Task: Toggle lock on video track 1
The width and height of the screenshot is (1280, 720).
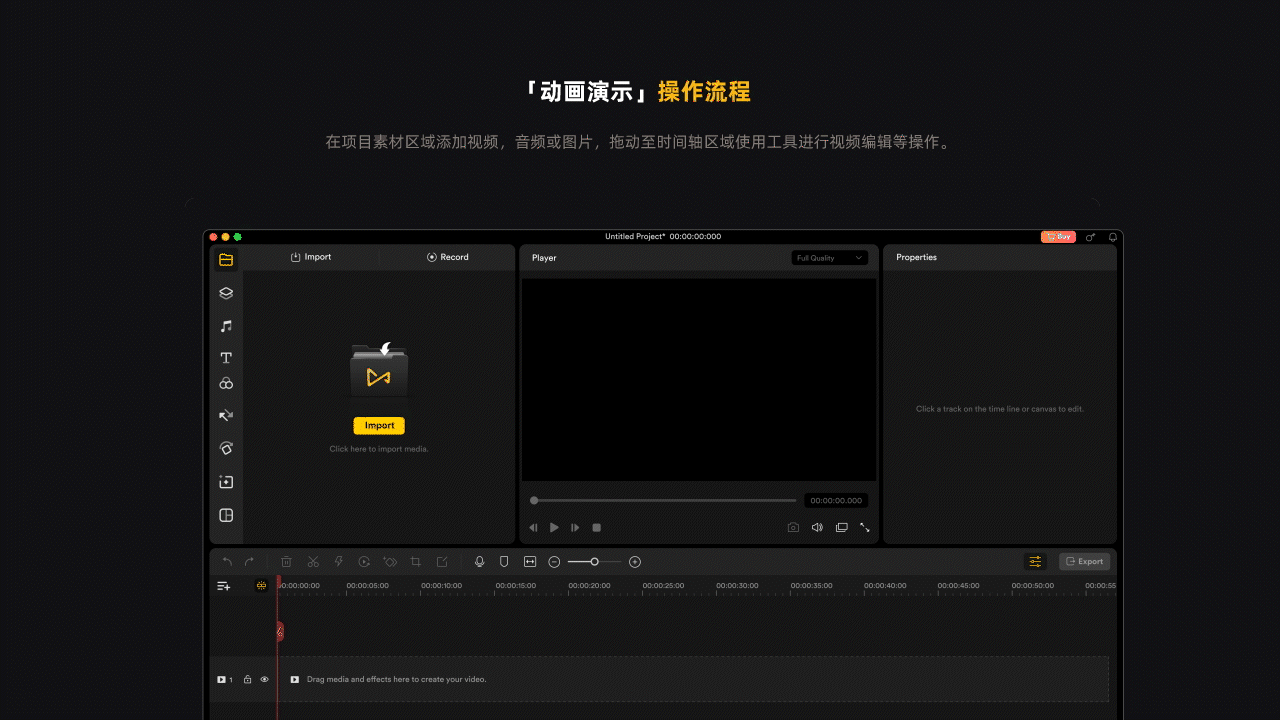Action: coord(248,680)
